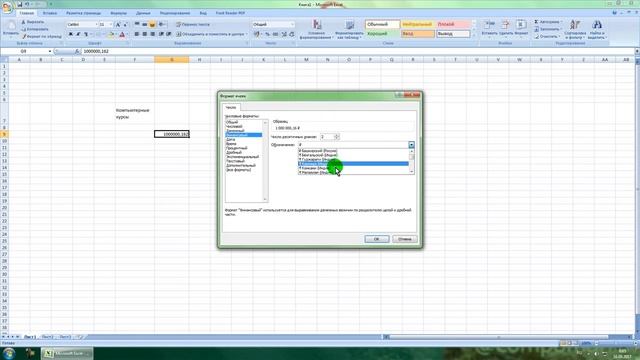Select Дата in number formats list
640x360 pixels.
tap(231, 140)
